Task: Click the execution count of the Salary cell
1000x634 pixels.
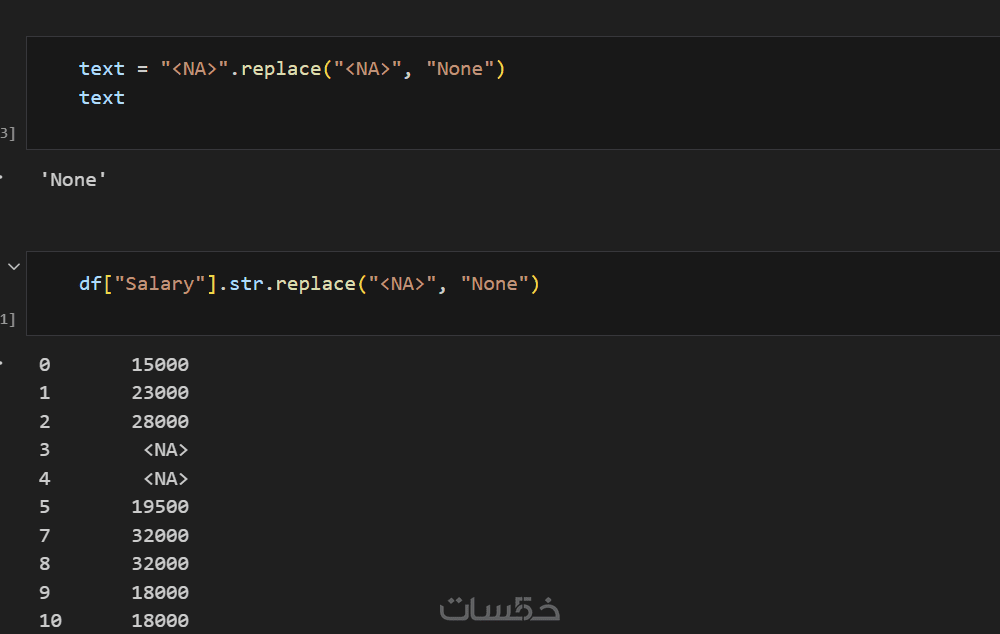Action: [x=7, y=319]
